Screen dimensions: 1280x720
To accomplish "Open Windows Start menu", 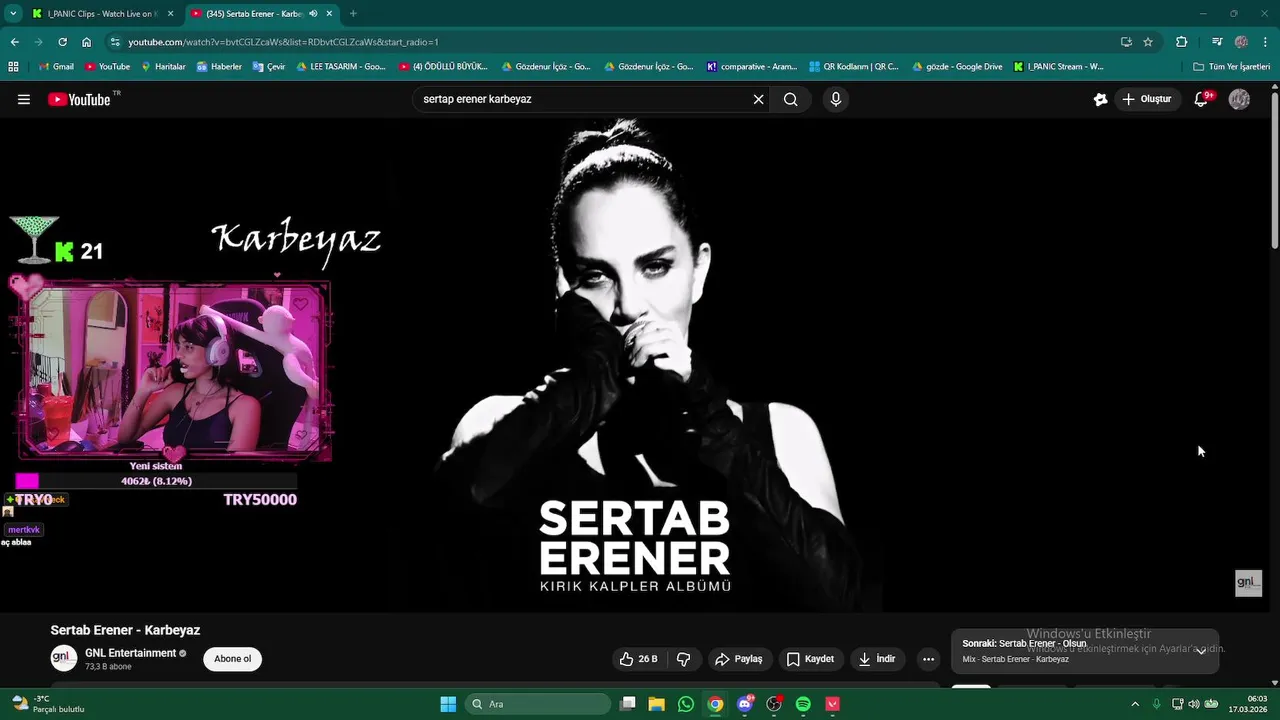I will click(448, 704).
